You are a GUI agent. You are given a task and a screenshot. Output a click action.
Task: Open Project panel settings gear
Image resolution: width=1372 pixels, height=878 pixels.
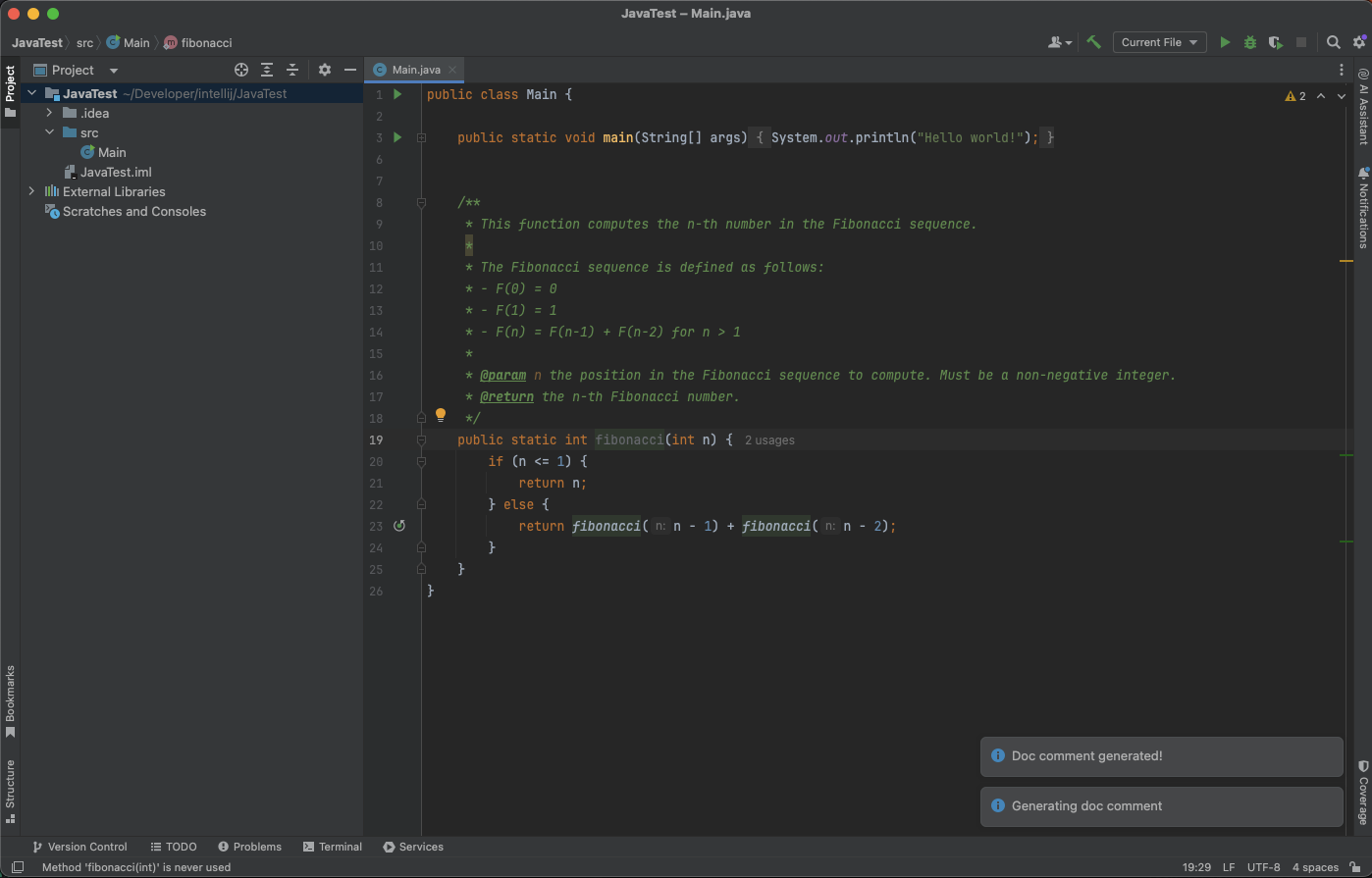tap(325, 70)
